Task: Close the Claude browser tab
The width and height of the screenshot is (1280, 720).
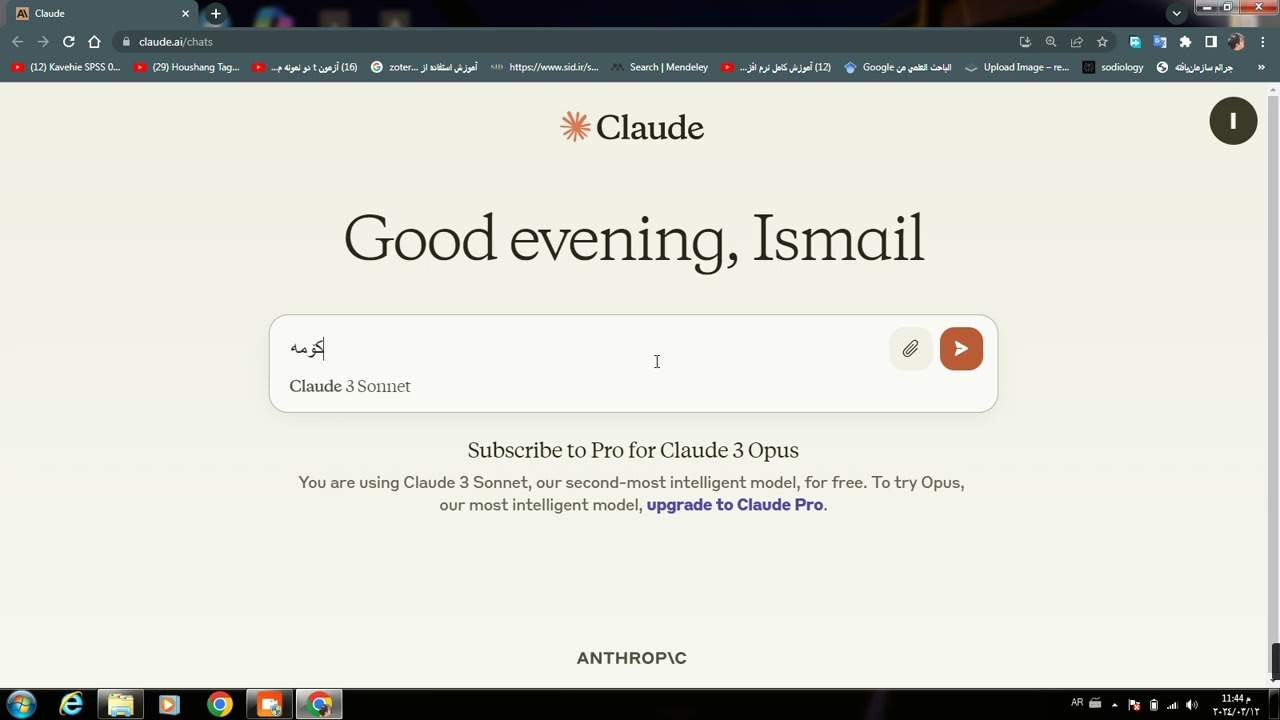Action: [x=185, y=14]
